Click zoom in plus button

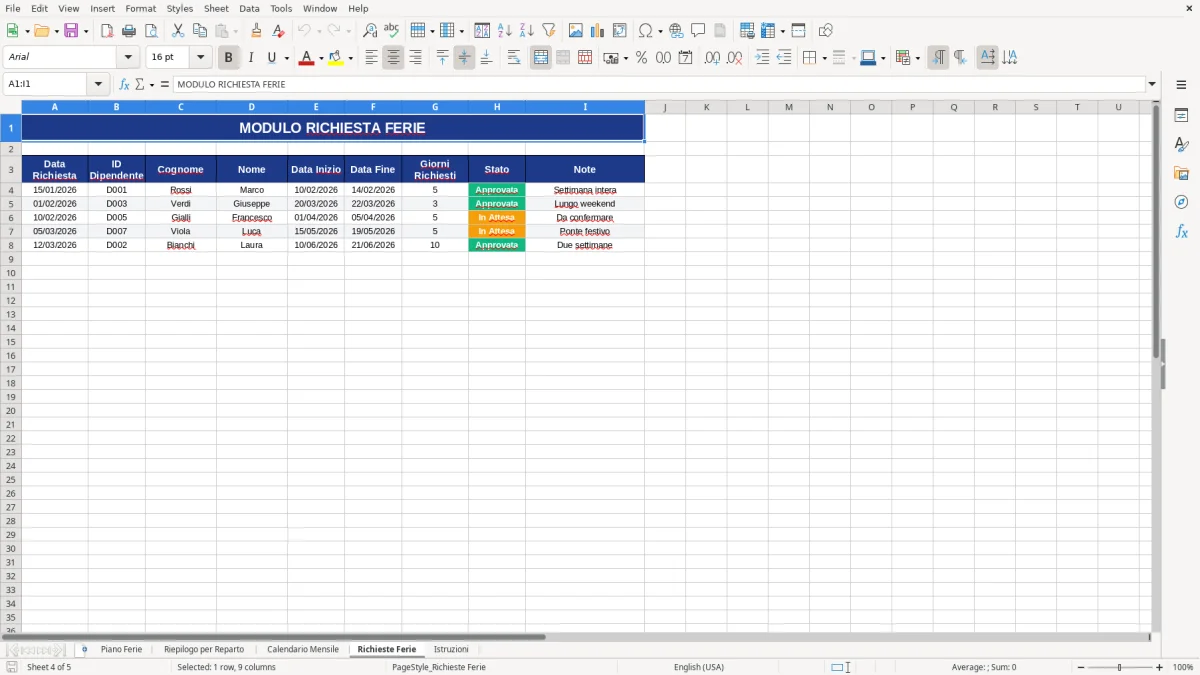point(1159,667)
